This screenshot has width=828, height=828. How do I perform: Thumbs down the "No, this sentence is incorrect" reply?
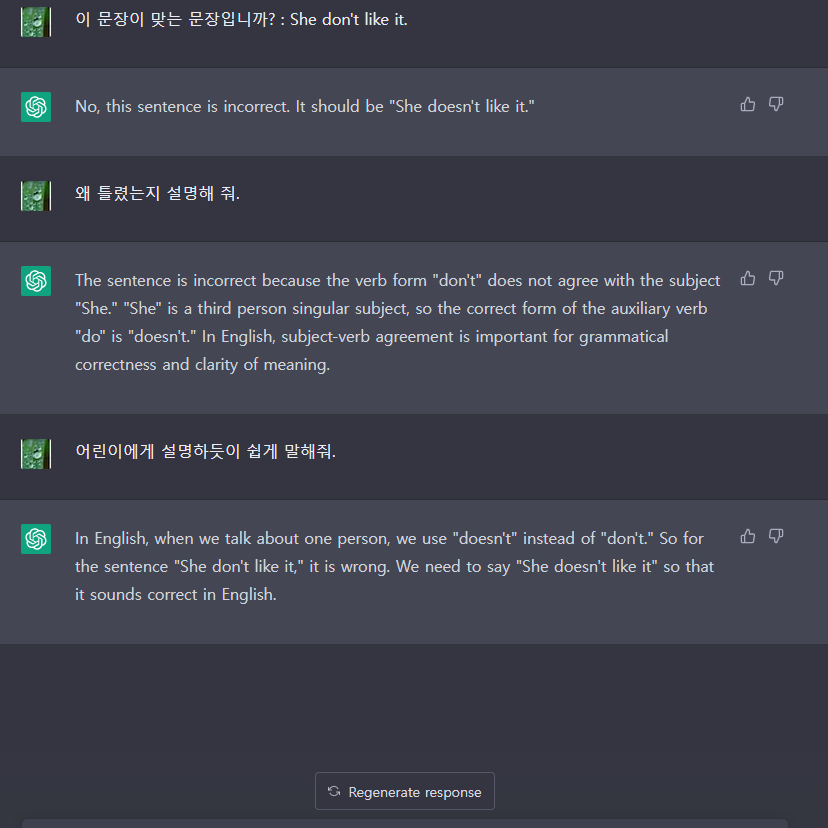(776, 104)
